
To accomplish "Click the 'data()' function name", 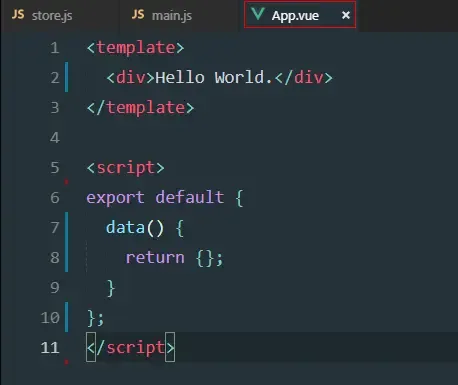I will 135,228.
